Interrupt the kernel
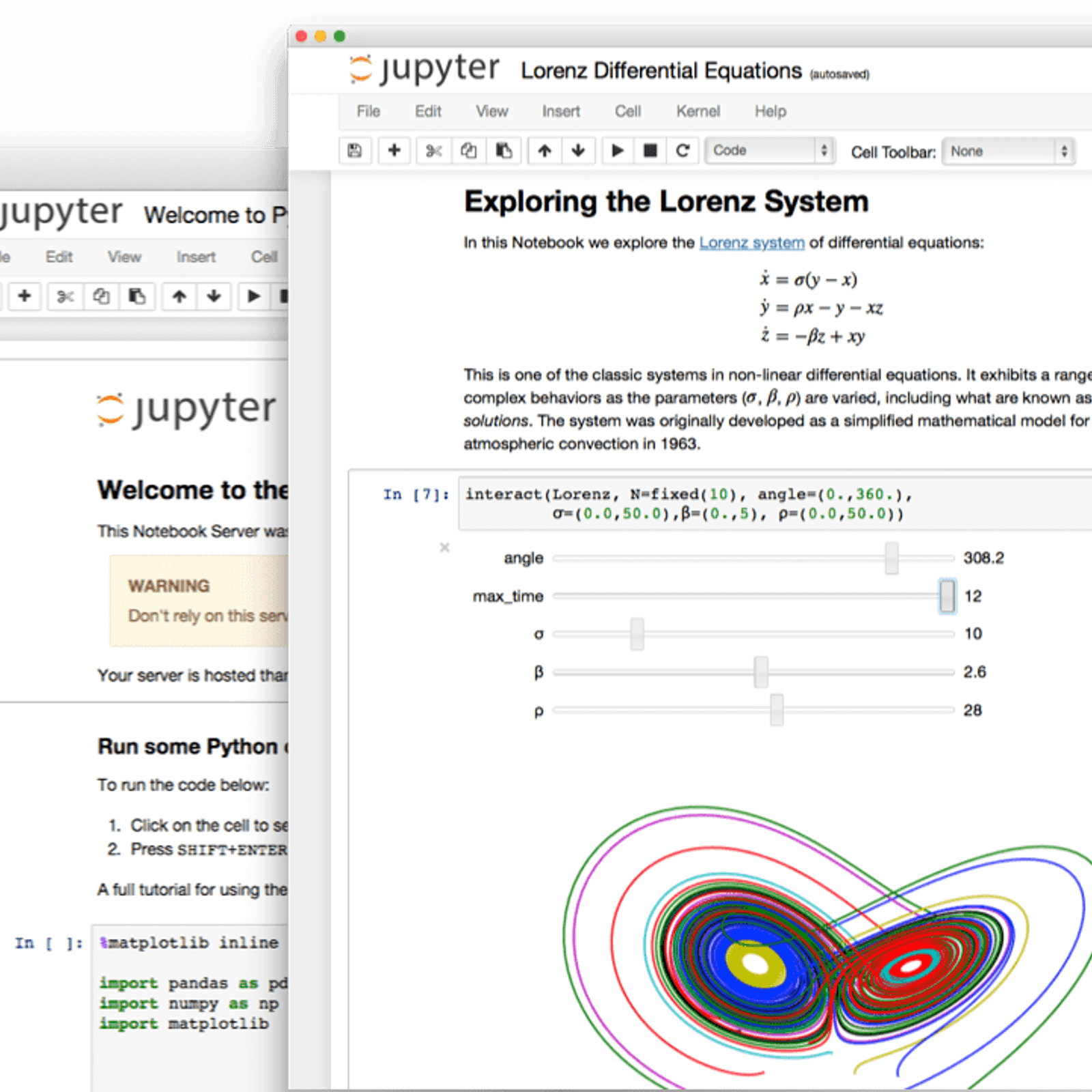The height and width of the screenshot is (1092, 1092). point(650,151)
